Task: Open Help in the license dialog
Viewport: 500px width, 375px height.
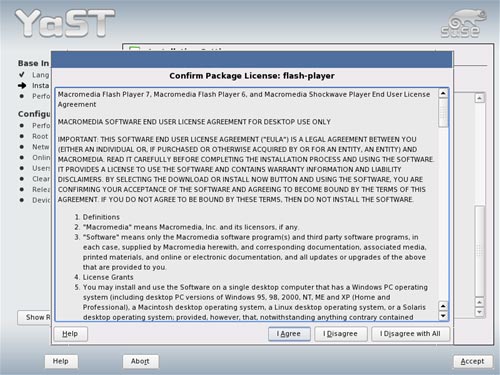Action: (70, 334)
